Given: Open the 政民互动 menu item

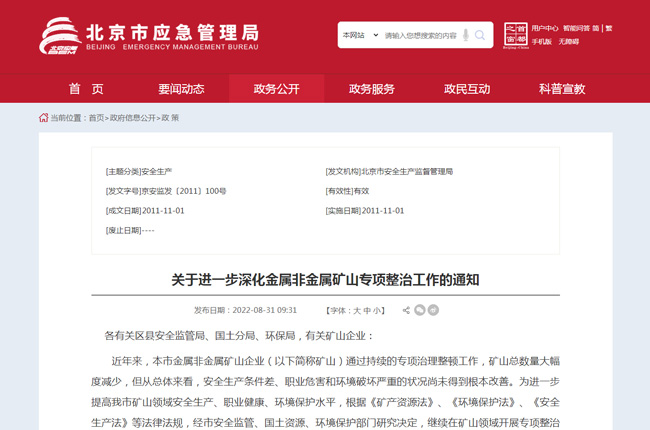Looking at the screenshot, I should 467,89.
